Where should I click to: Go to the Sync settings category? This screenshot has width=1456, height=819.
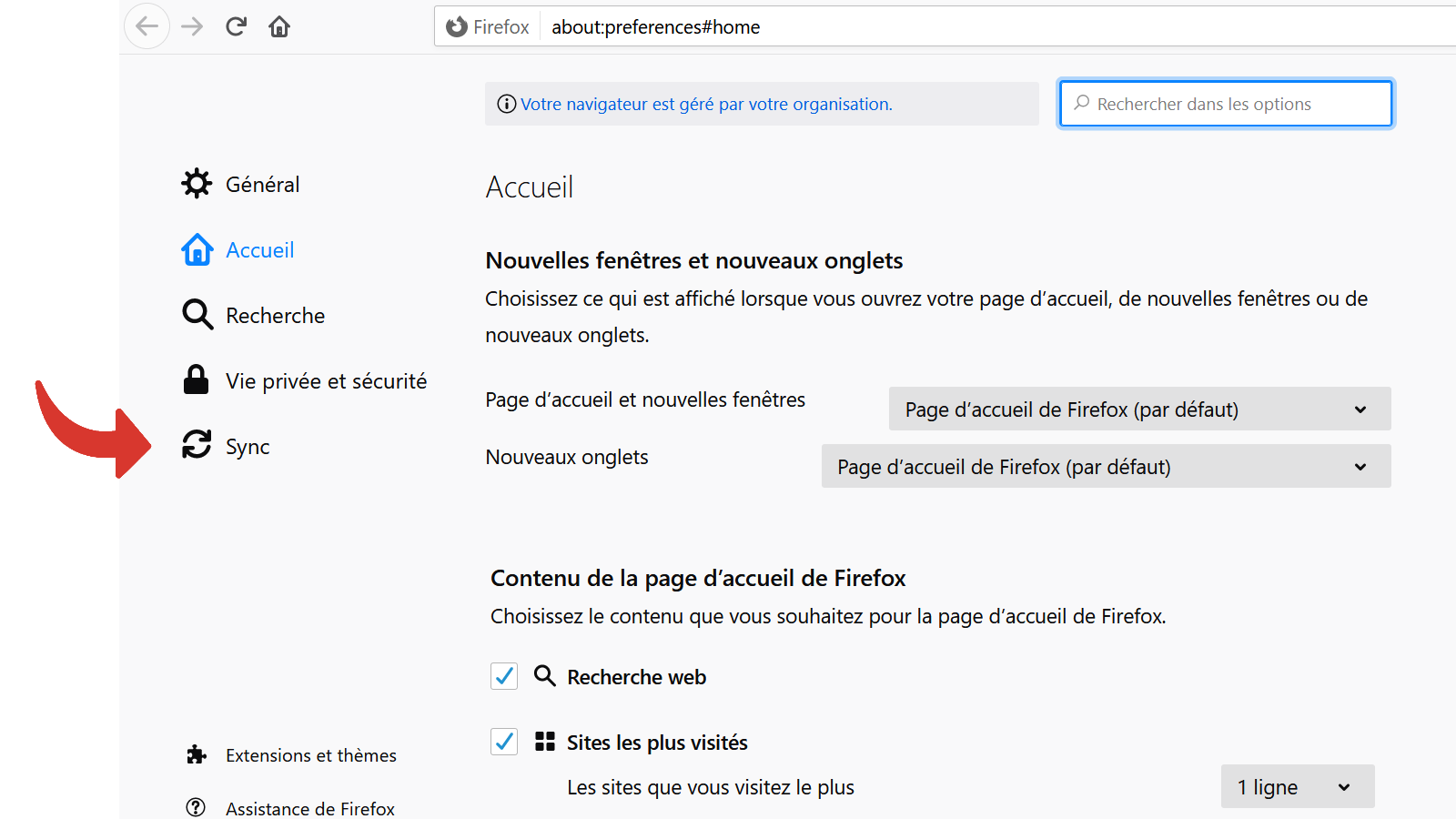[x=248, y=446]
